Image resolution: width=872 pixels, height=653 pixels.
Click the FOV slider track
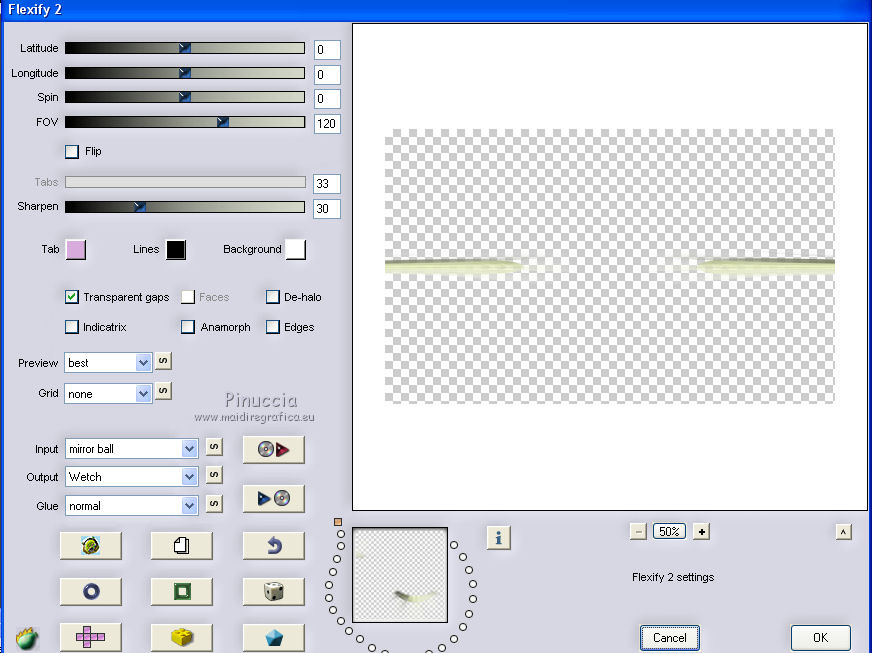[x=185, y=122]
